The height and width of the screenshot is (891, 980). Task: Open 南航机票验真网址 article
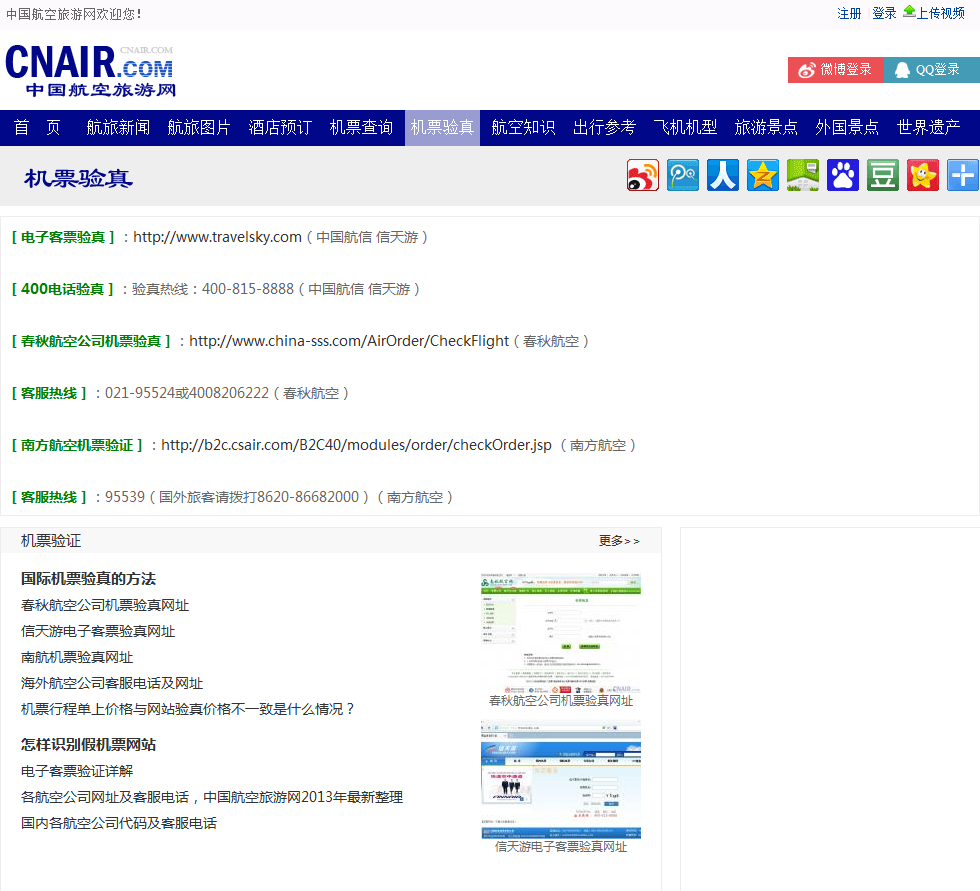[77, 657]
